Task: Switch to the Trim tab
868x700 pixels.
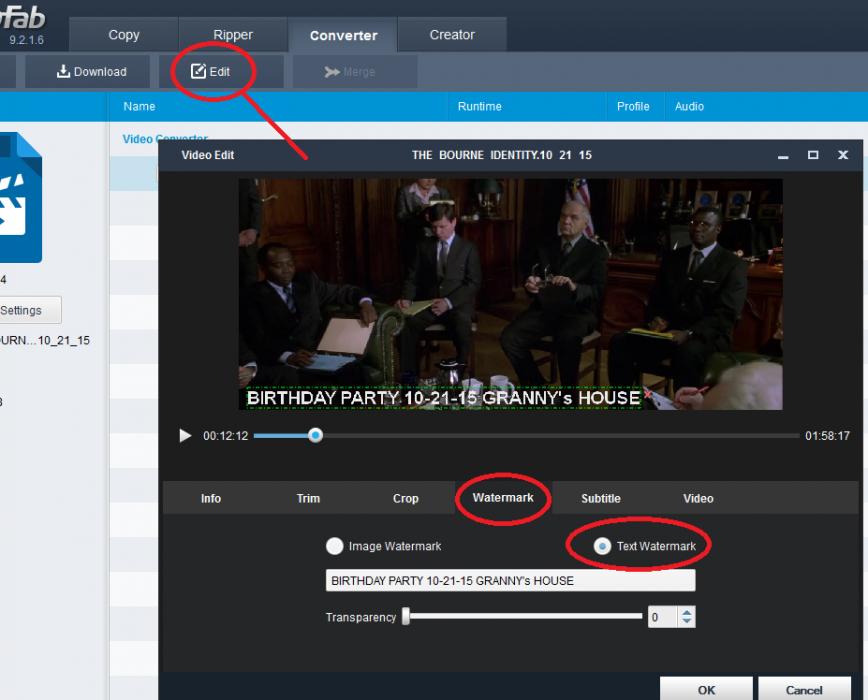Action: click(308, 499)
